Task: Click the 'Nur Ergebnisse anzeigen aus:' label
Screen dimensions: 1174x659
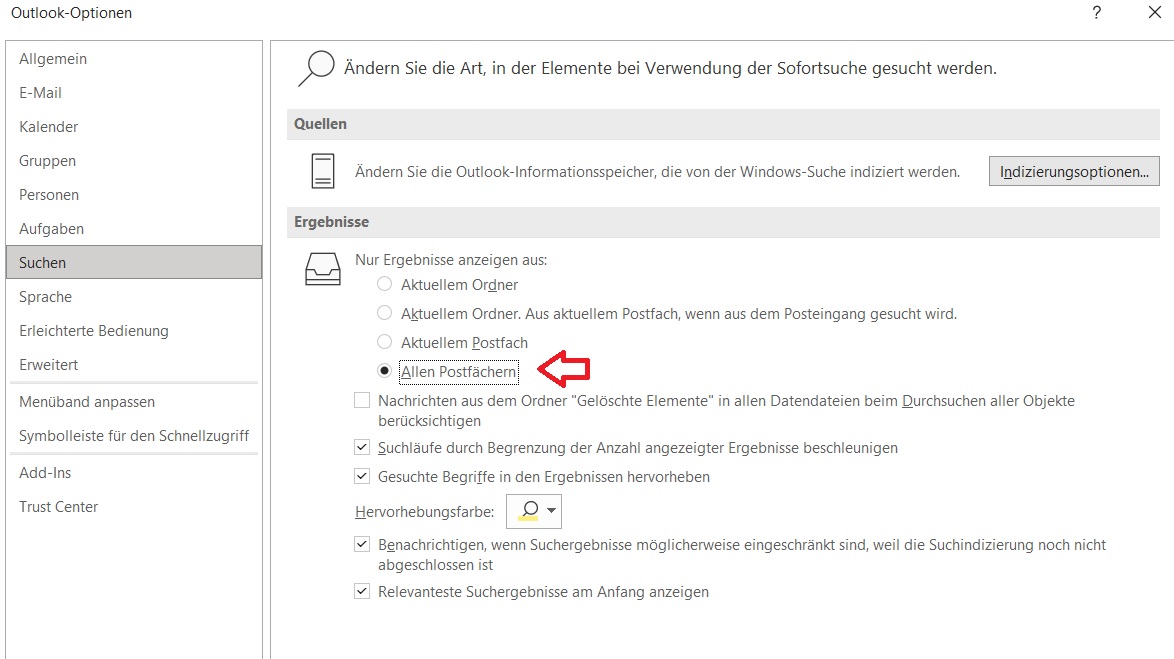Action: [451, 260]
